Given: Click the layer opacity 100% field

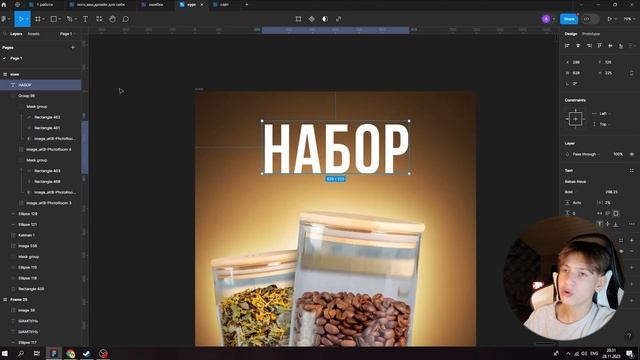Looking at the screenshot, I should coord(618,154).
